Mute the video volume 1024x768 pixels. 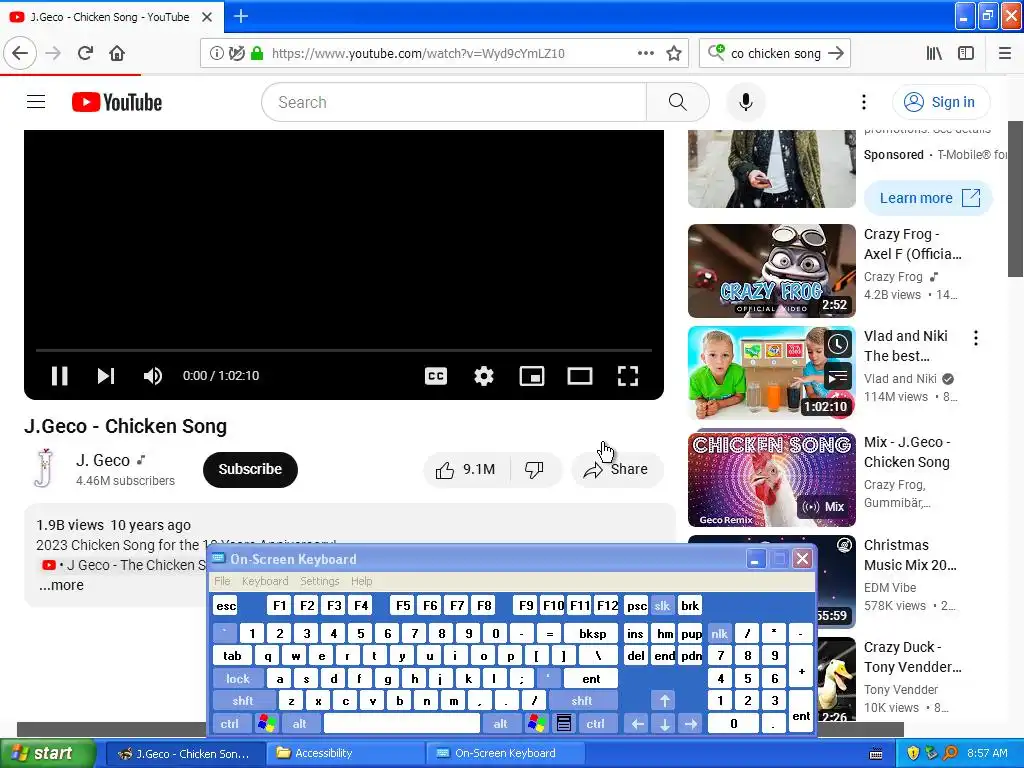coord(153,376)
